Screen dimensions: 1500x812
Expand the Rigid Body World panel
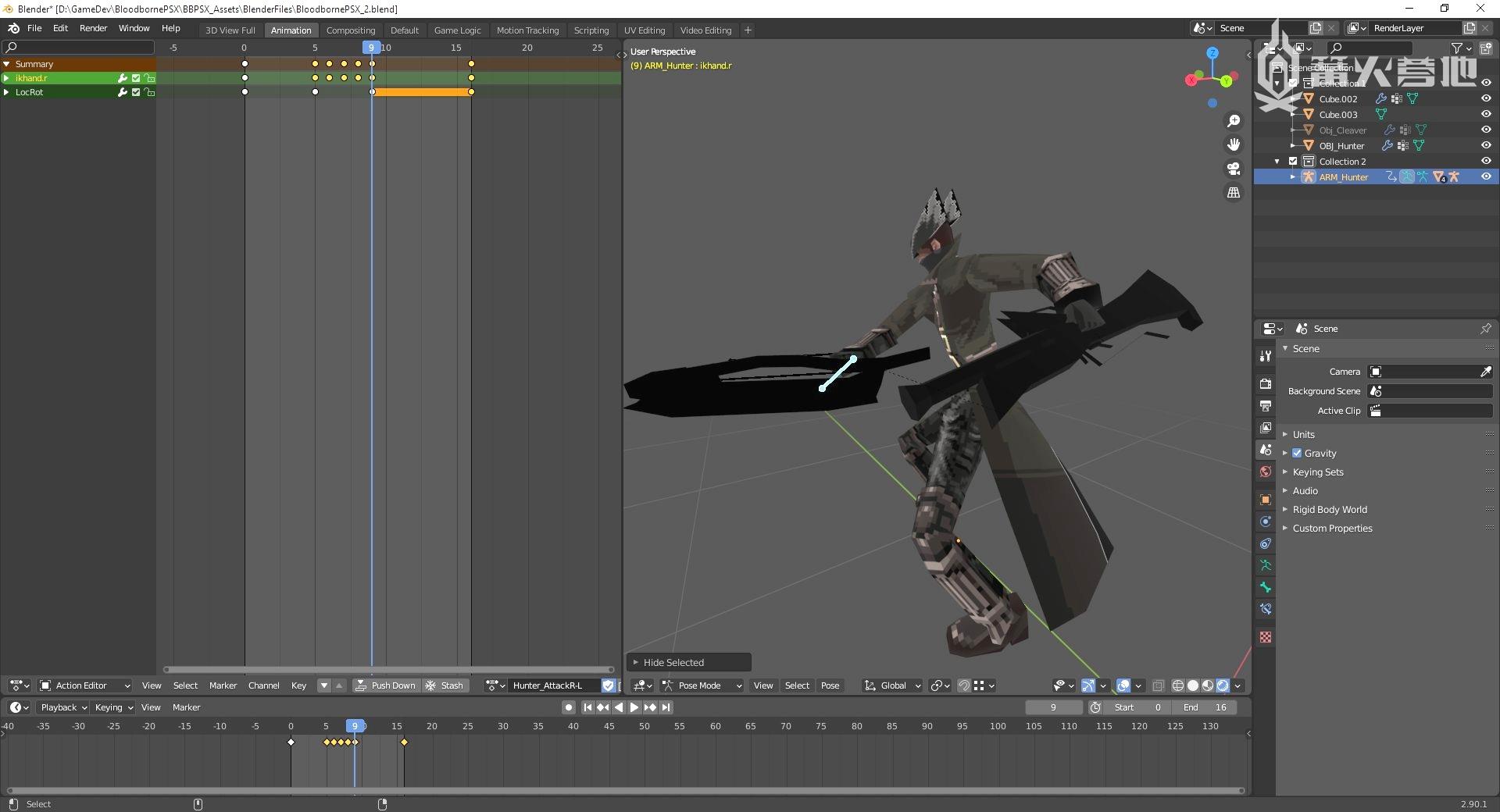1329,510
